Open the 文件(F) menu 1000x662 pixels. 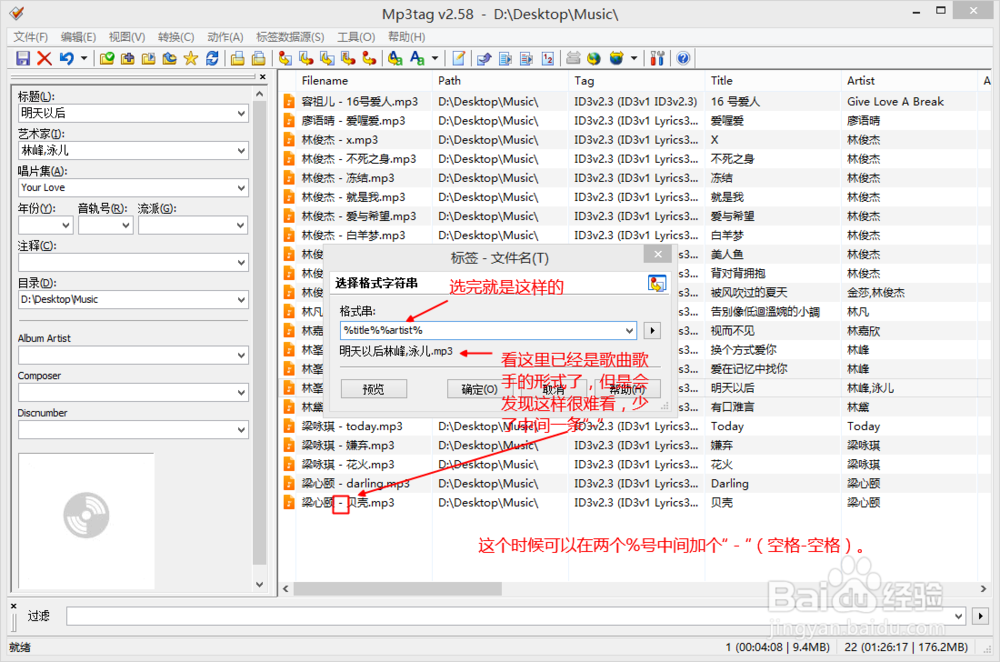click(x=31, y=37)
